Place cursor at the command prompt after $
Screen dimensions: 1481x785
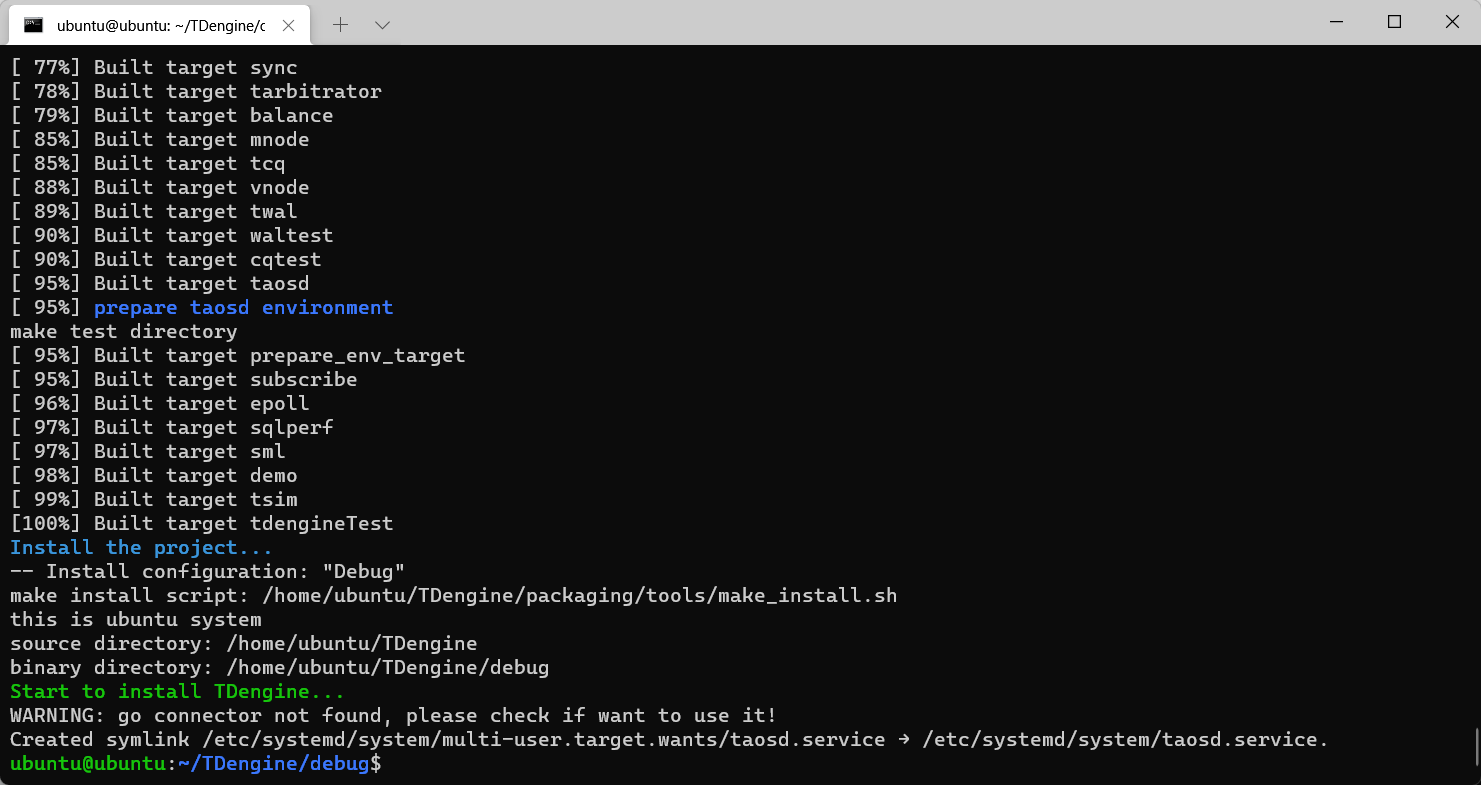pyautogui.click(x=388, y=764)
